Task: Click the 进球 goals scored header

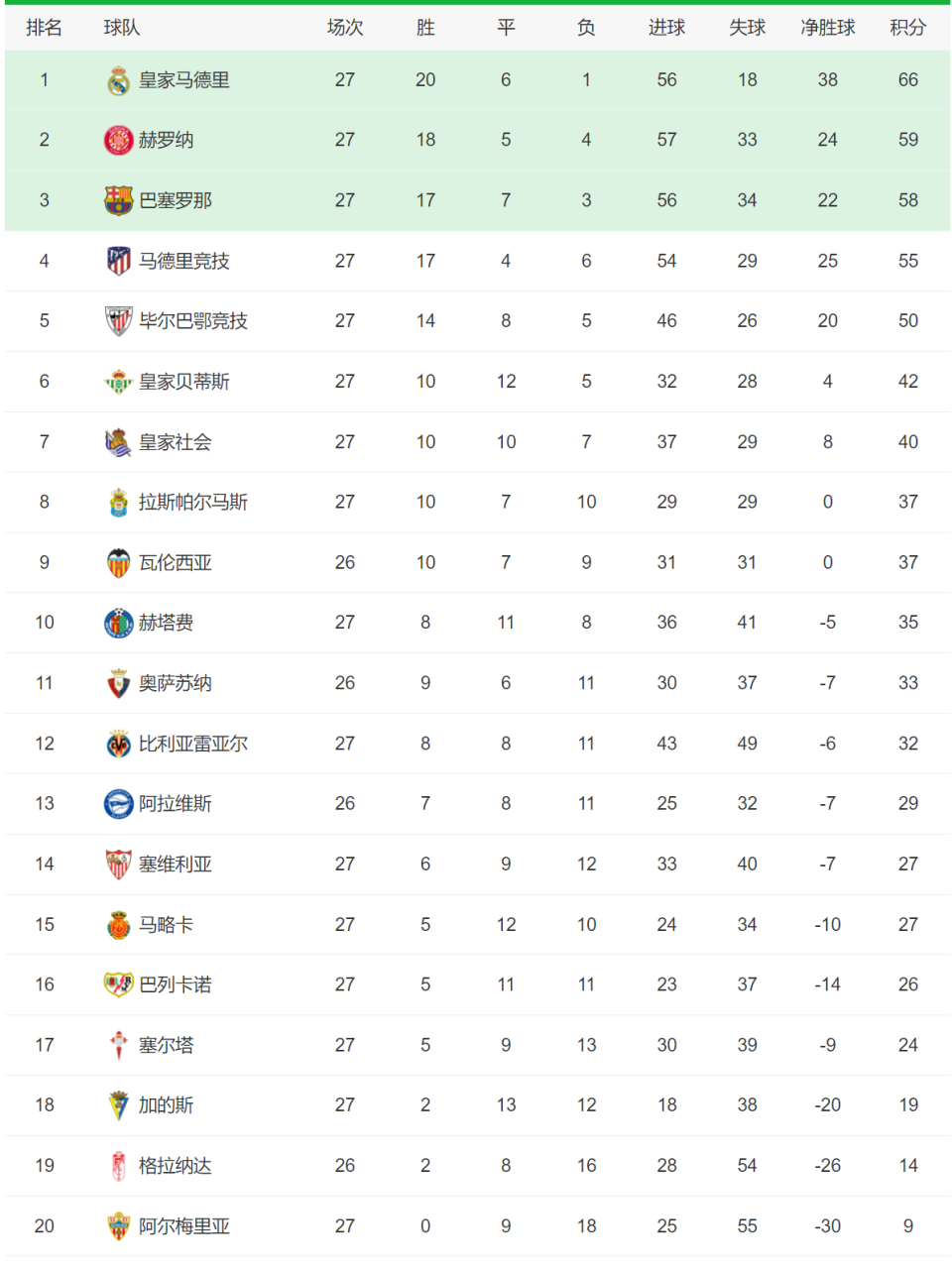Action: [666, 28]
